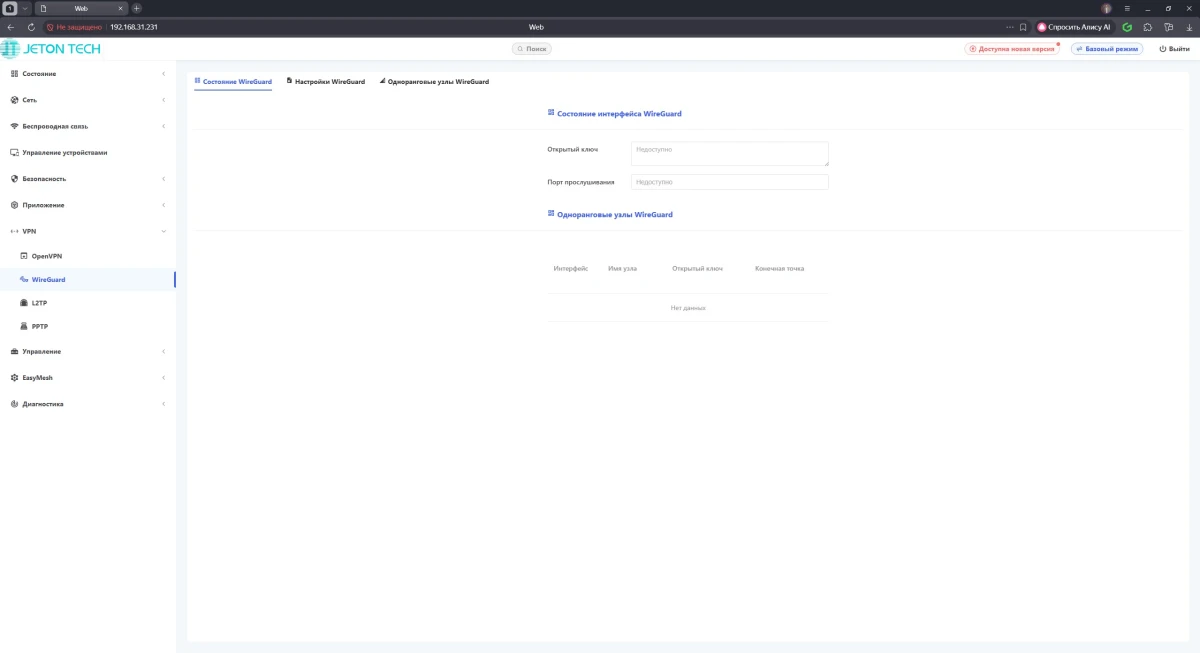The width and height of the screenshot is (1200, 653).
Task: Open OpenVPN in the VPN submenu
Action: [47, 256]
